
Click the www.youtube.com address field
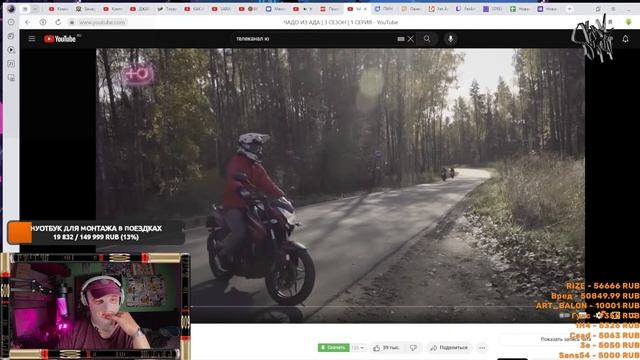[x=102, y=22]
